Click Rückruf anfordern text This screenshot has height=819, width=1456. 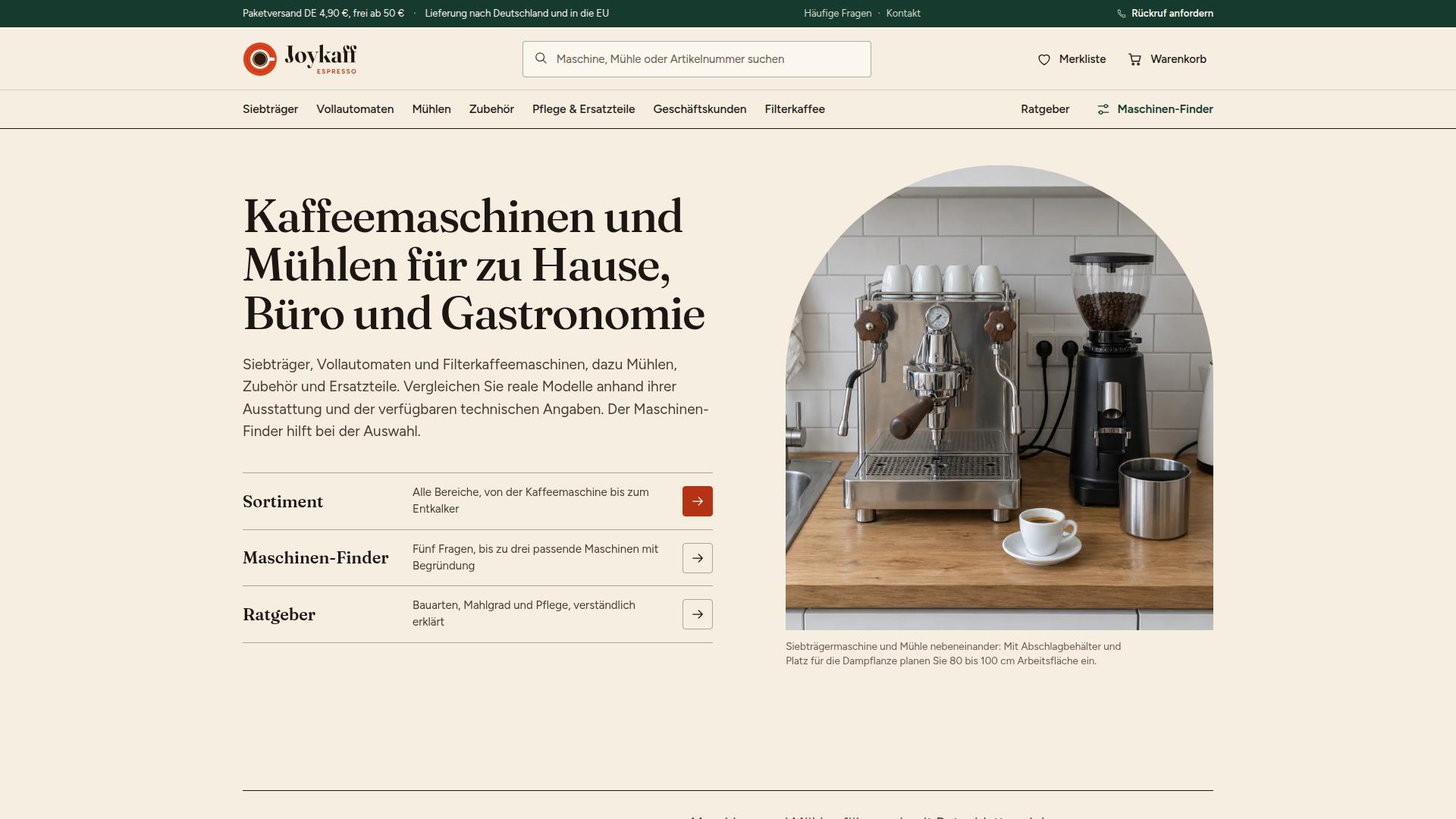pos(1172,14)
